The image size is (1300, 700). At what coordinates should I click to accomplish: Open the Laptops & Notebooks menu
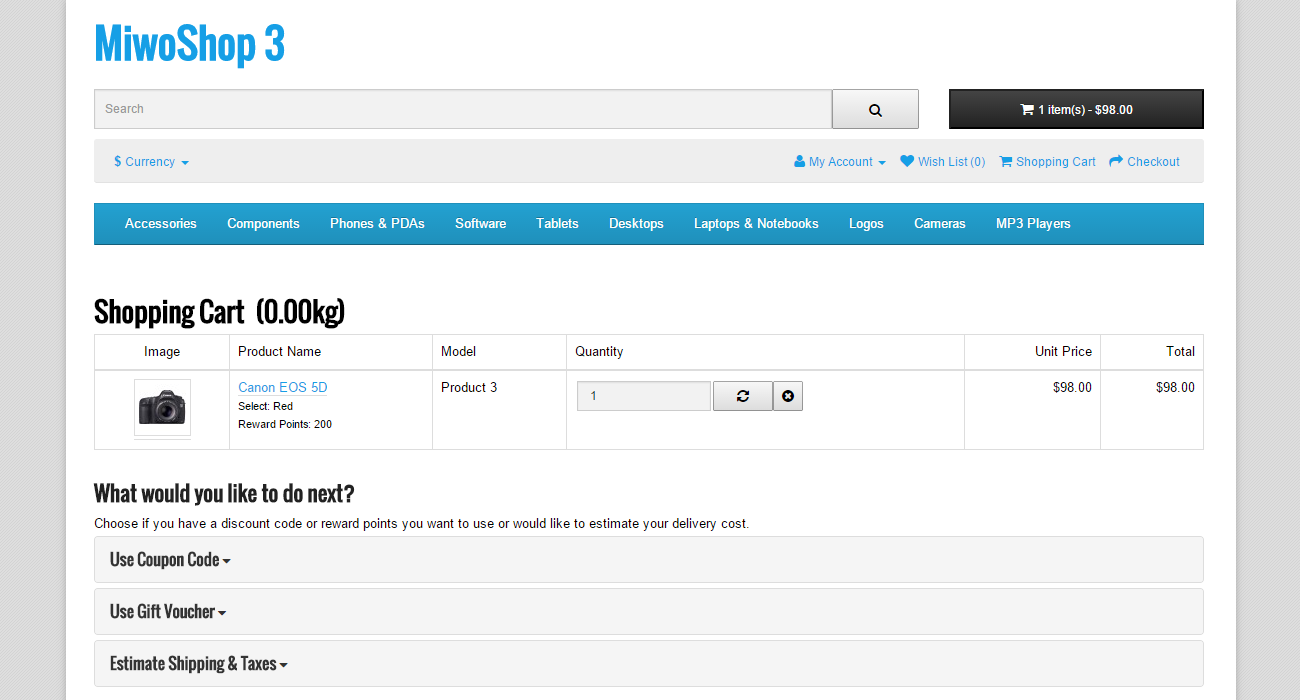[x=756, y=224]
